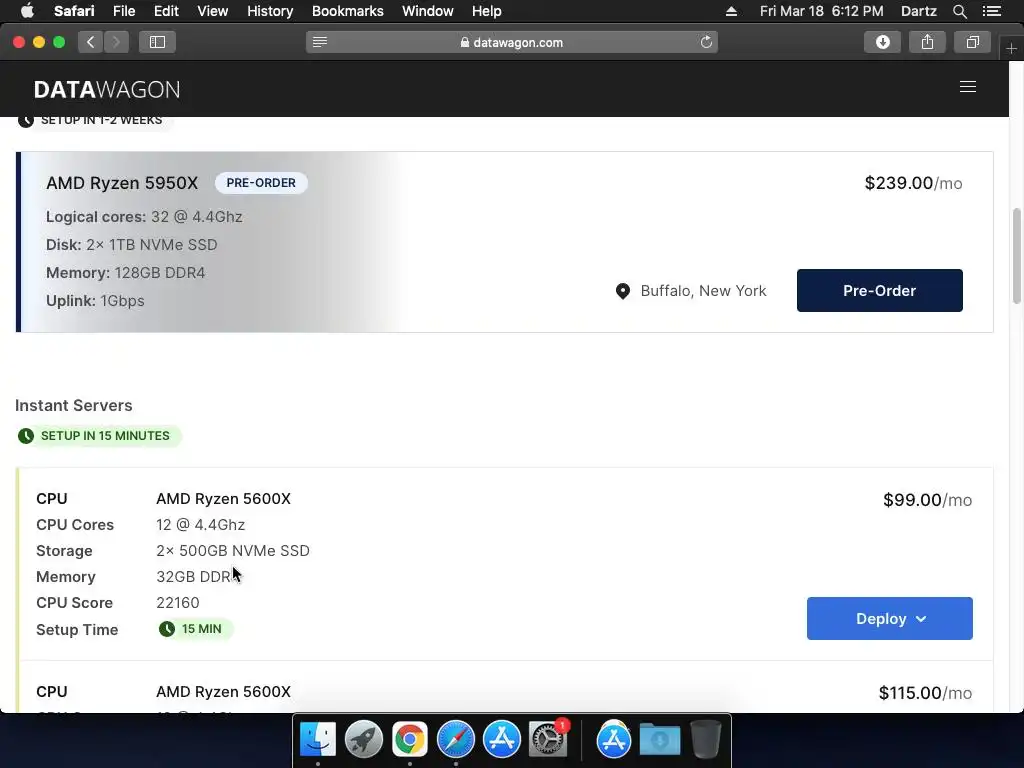Open the Share button in Safari toolbar
The height and width of the screenshot is (768, 1024).
point(927,42)
